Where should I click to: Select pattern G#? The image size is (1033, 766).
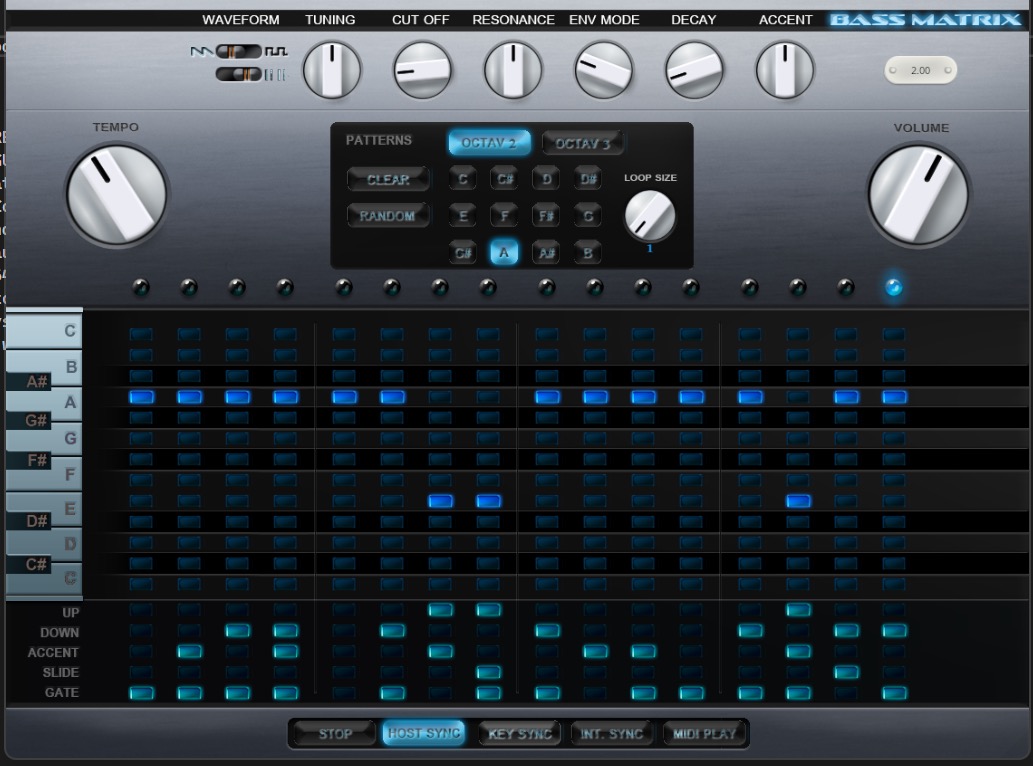(462, 252)
